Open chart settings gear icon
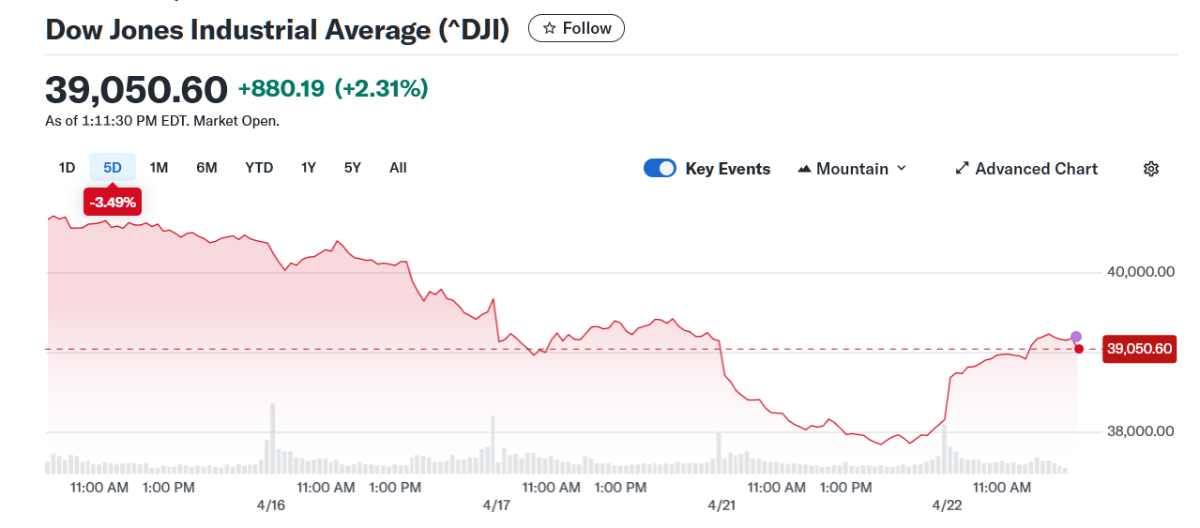 point(1150,169)
